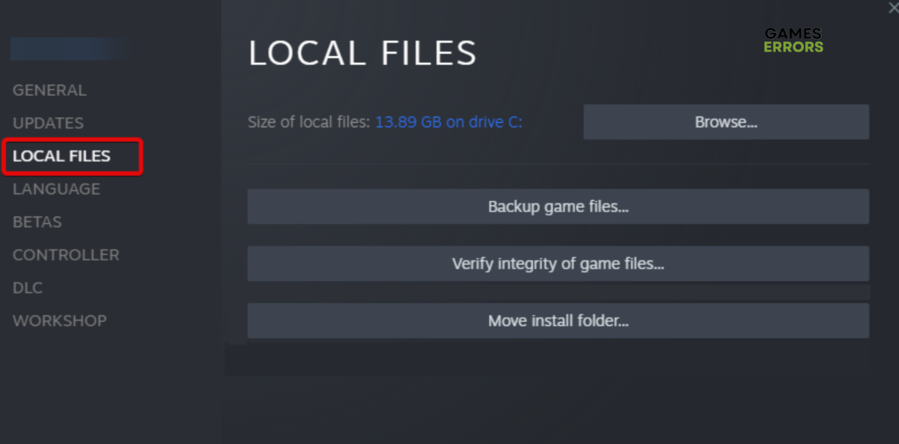Click the white GAMES watermark word
Viewport: 899px width, 444px height.
point(794,33)
